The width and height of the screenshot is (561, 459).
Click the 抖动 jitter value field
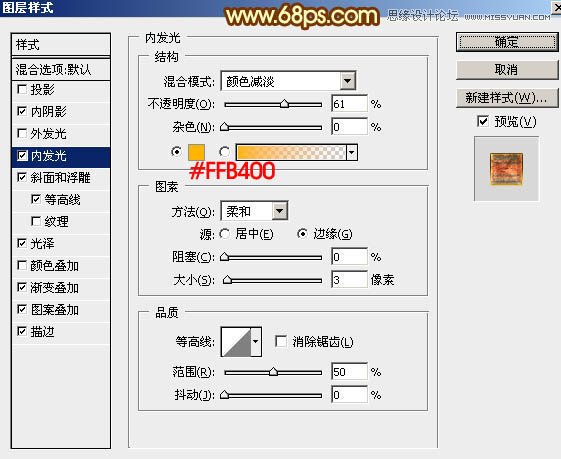click(349, 395)
